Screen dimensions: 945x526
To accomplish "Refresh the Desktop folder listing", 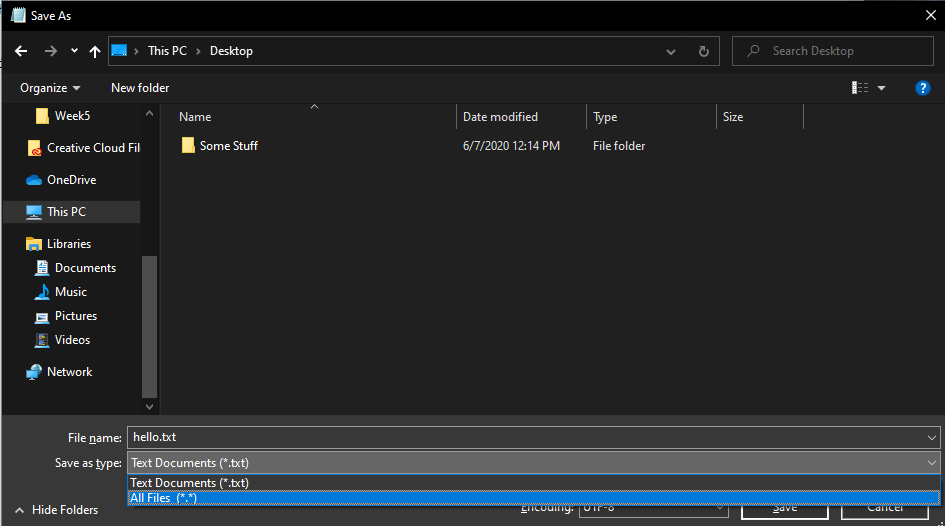I will click(703, 51).
